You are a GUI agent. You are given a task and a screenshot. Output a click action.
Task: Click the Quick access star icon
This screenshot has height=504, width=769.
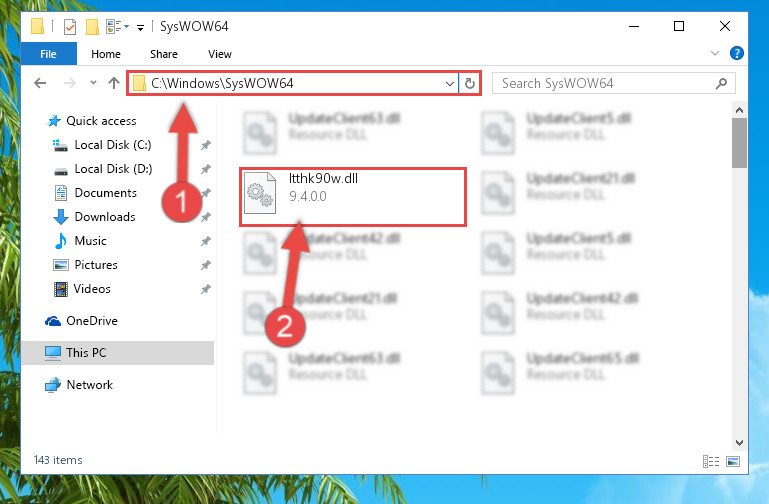[54, 121]
